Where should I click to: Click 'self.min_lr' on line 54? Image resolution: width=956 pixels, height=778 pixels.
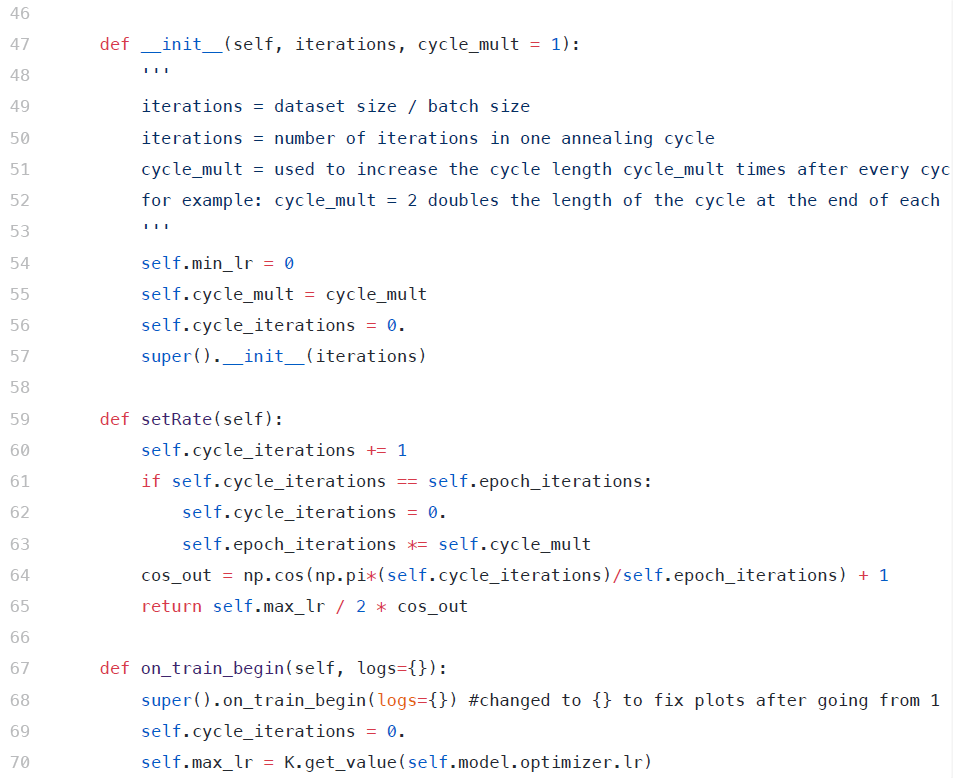click(197, 263)
